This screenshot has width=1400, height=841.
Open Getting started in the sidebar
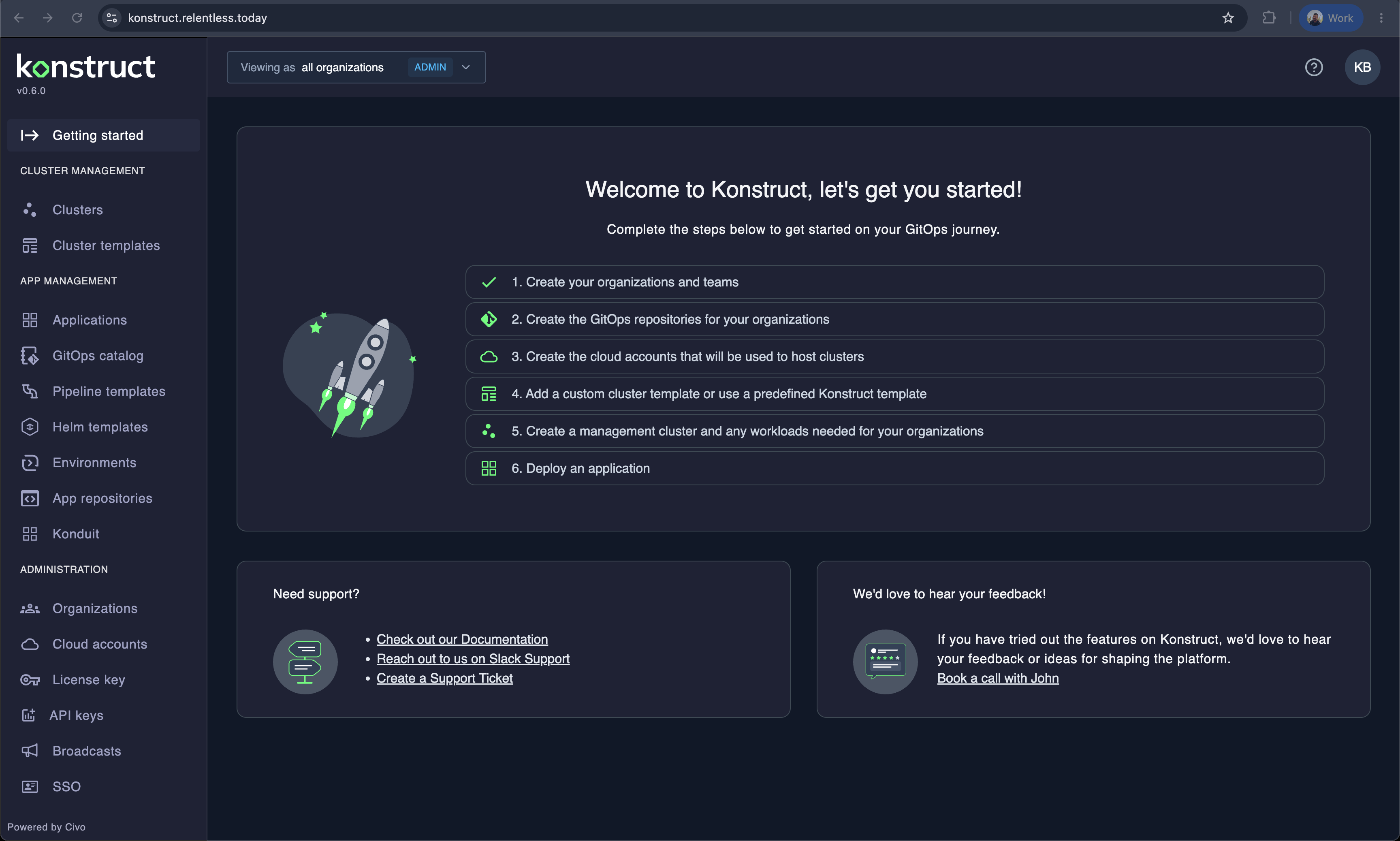pos(104,135)
